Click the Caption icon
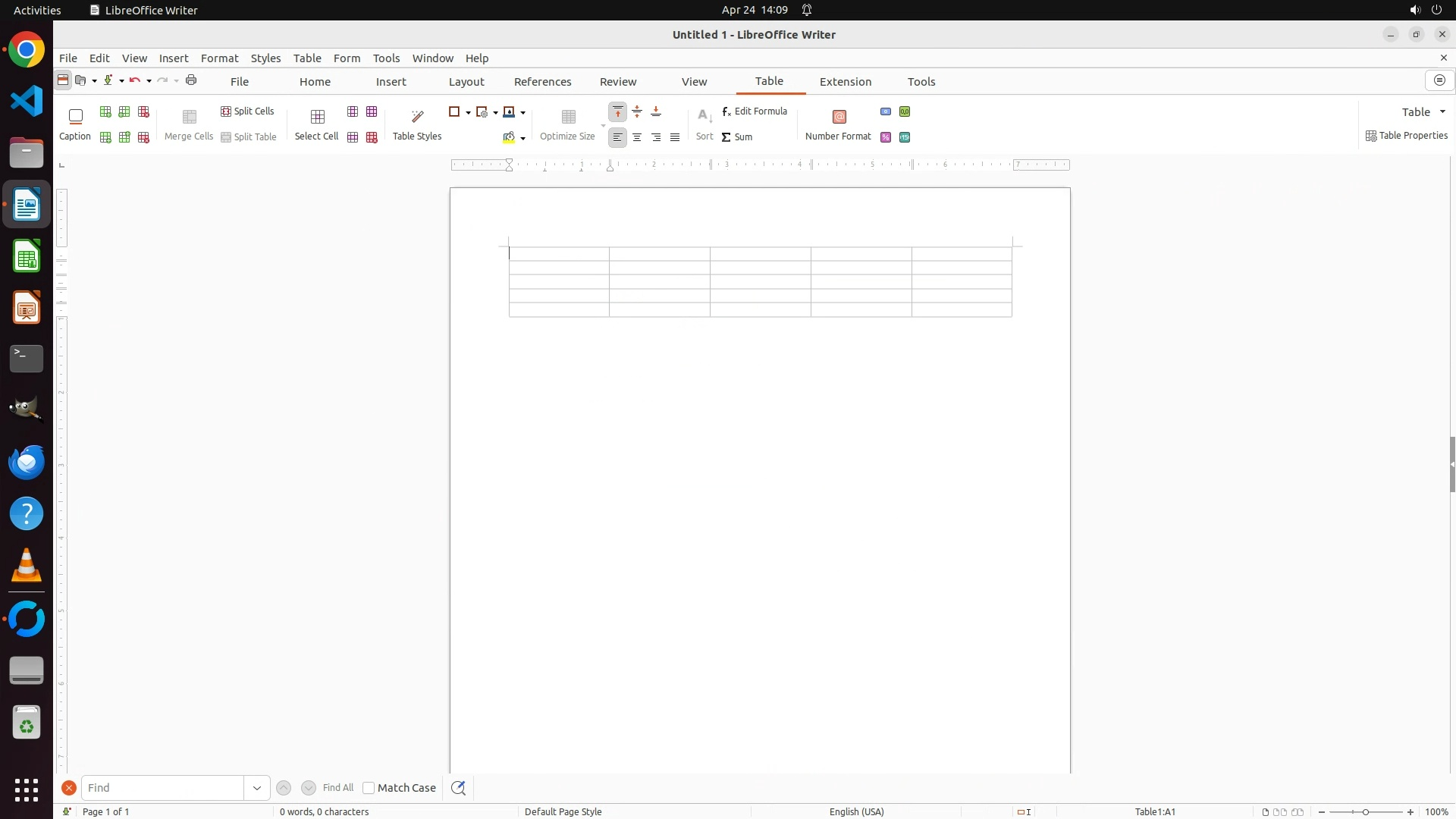The height and width of the screenshot is (819, 1456). coord(75,117)
